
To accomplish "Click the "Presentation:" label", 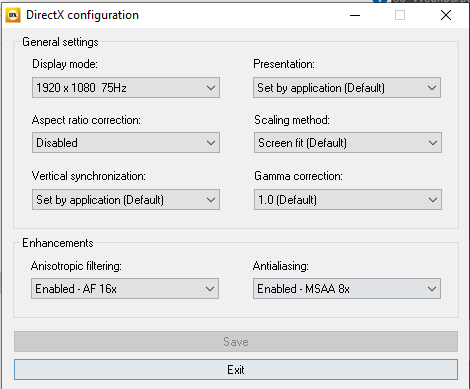I will (284, 64).
